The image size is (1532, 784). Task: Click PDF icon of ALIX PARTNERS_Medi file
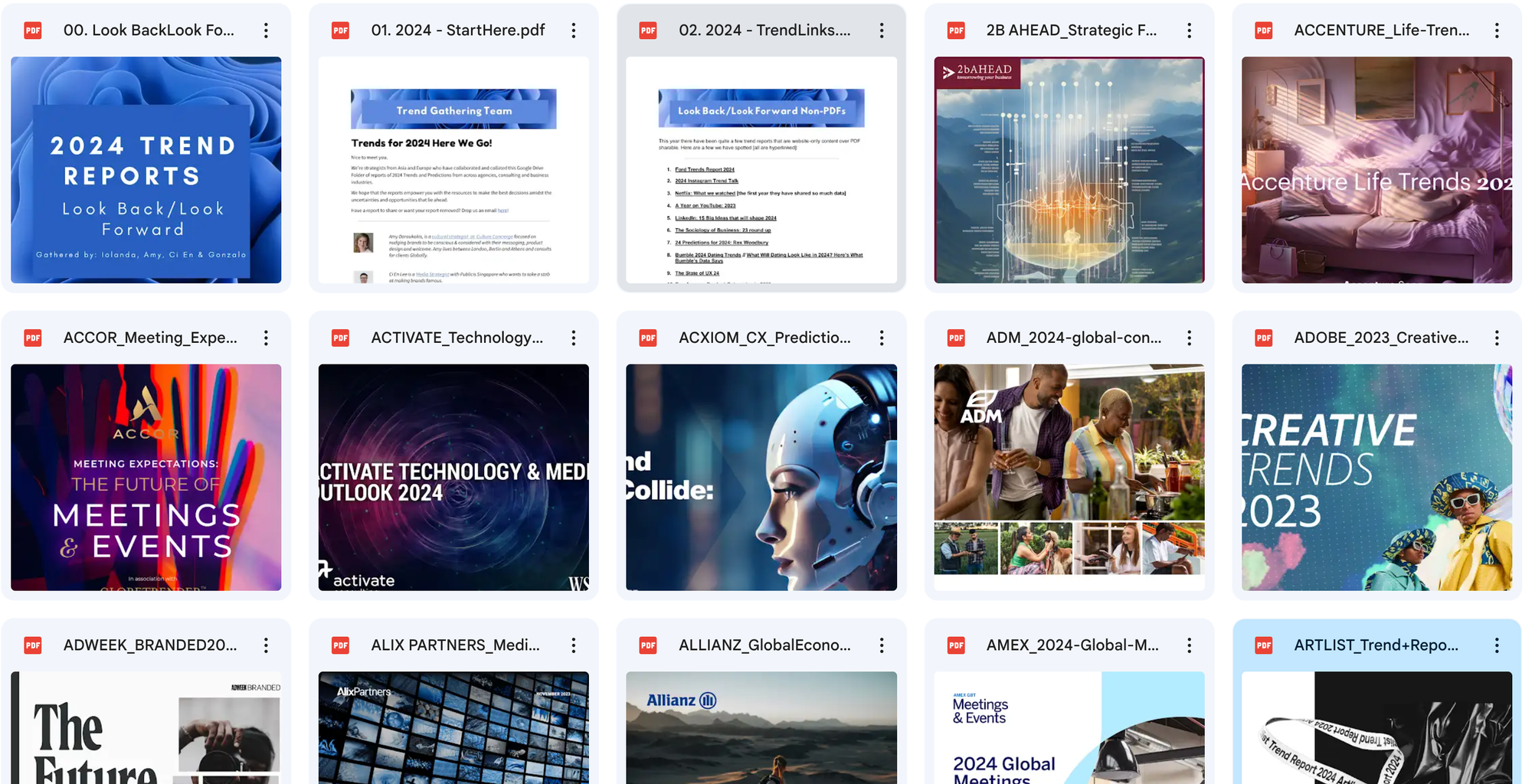point(341,645)
